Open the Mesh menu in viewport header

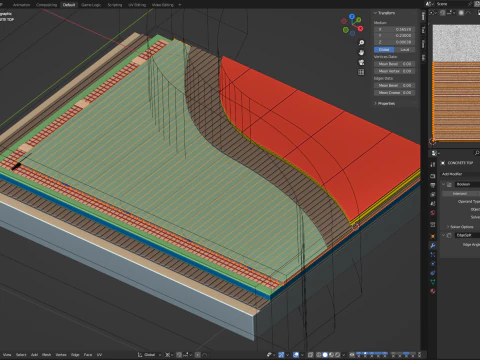pyautogui.click(x=46, y=355)
